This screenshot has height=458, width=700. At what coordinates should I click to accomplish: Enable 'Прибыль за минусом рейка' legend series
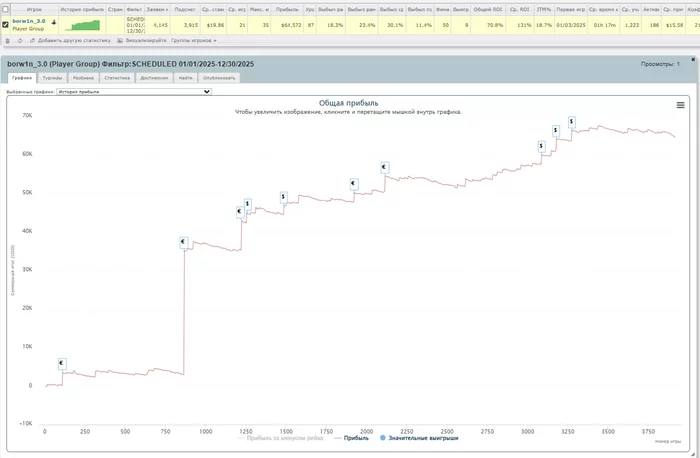pos(280,438)
